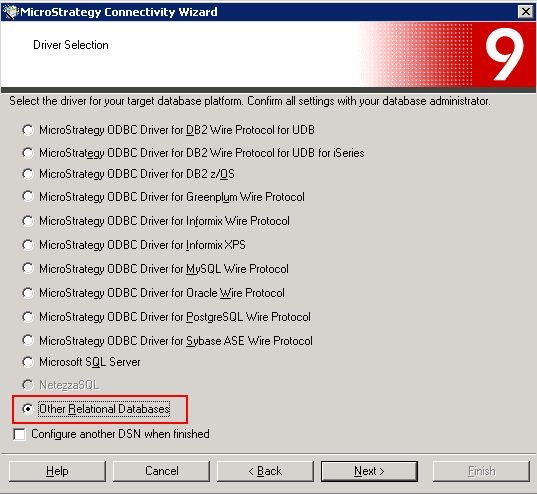537x494 pixels.
Task: Go Back to the previous wizard step
Action: pos(265,471)
